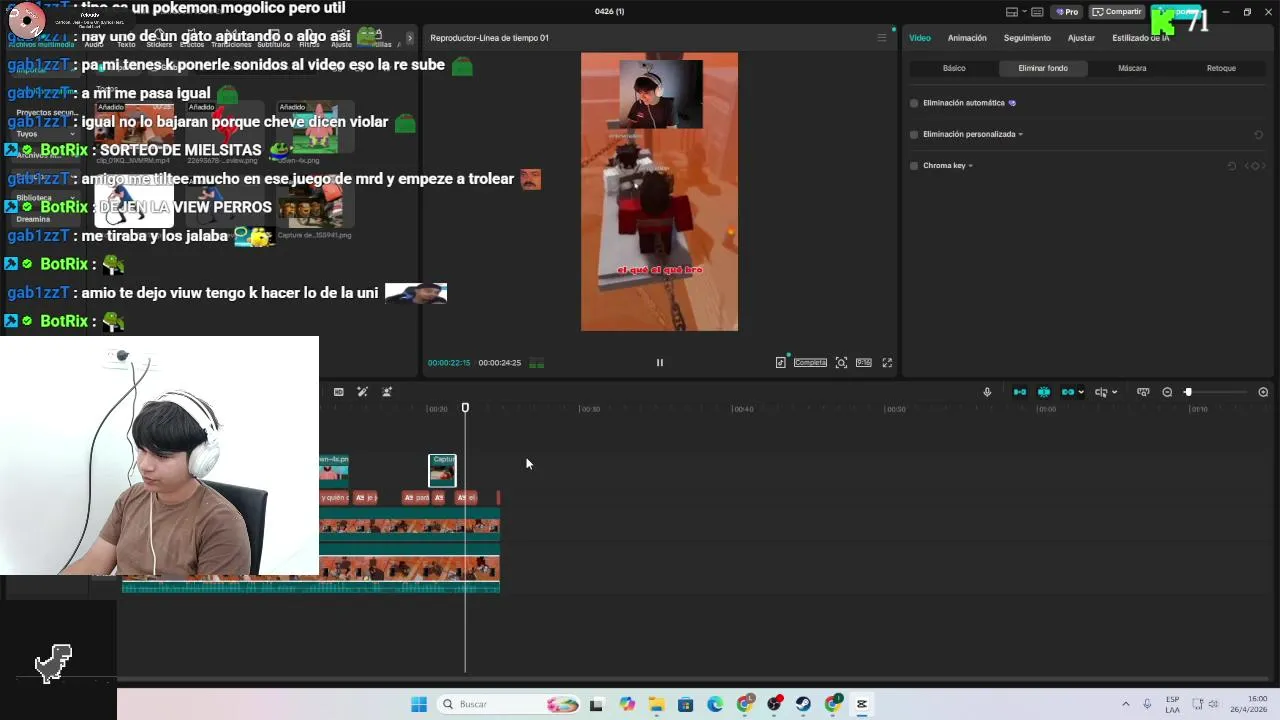This screenshot has height=720, width=1280.
Task: Click the Completa quality button in the player
Action: pos(810,363)
